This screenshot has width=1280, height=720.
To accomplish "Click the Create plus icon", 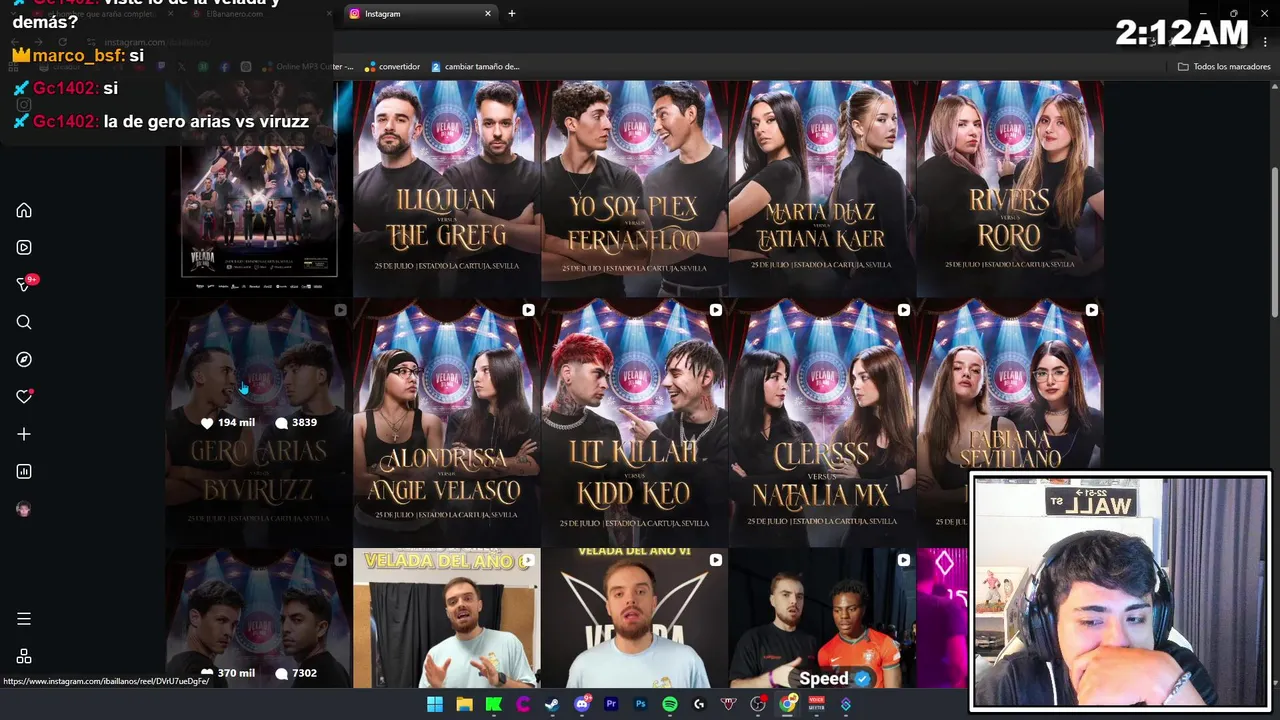I will 24,434.
